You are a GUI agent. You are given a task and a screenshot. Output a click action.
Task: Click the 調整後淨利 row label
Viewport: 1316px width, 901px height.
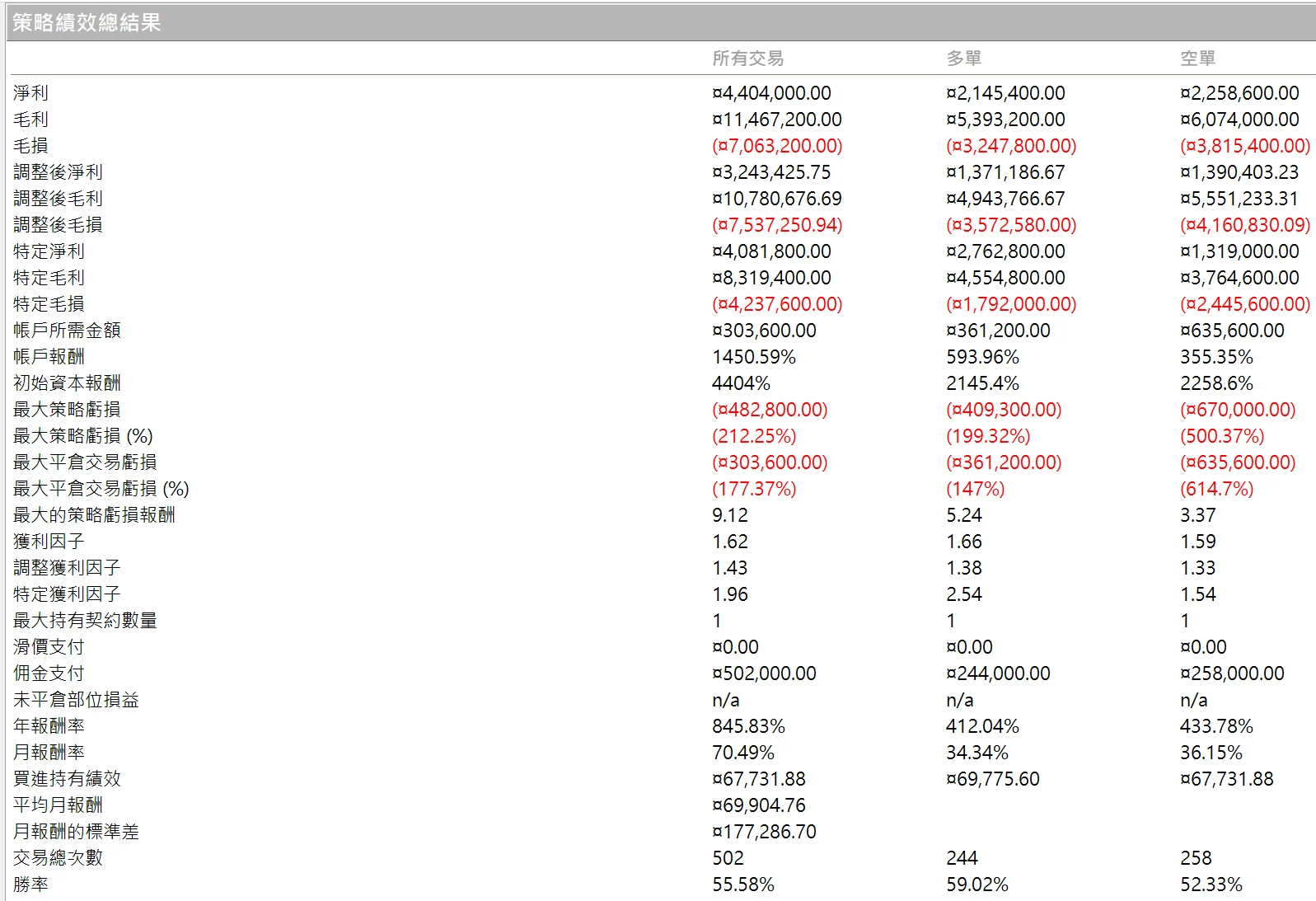click(59, 172)
